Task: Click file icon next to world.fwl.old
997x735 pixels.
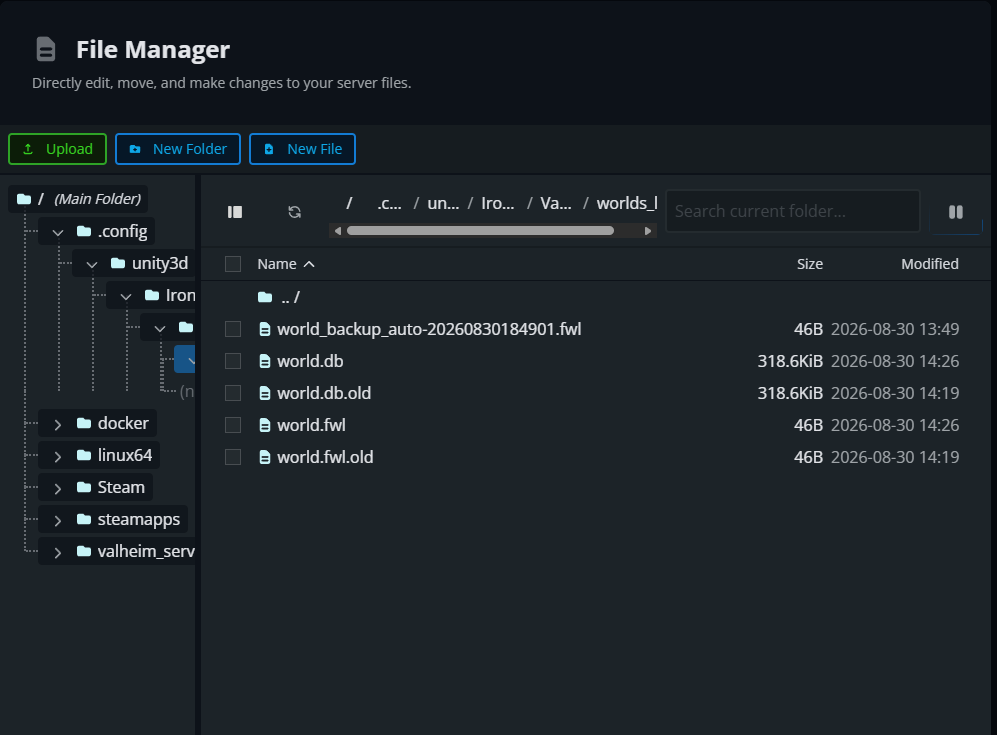Action: (x=265, y=457)
